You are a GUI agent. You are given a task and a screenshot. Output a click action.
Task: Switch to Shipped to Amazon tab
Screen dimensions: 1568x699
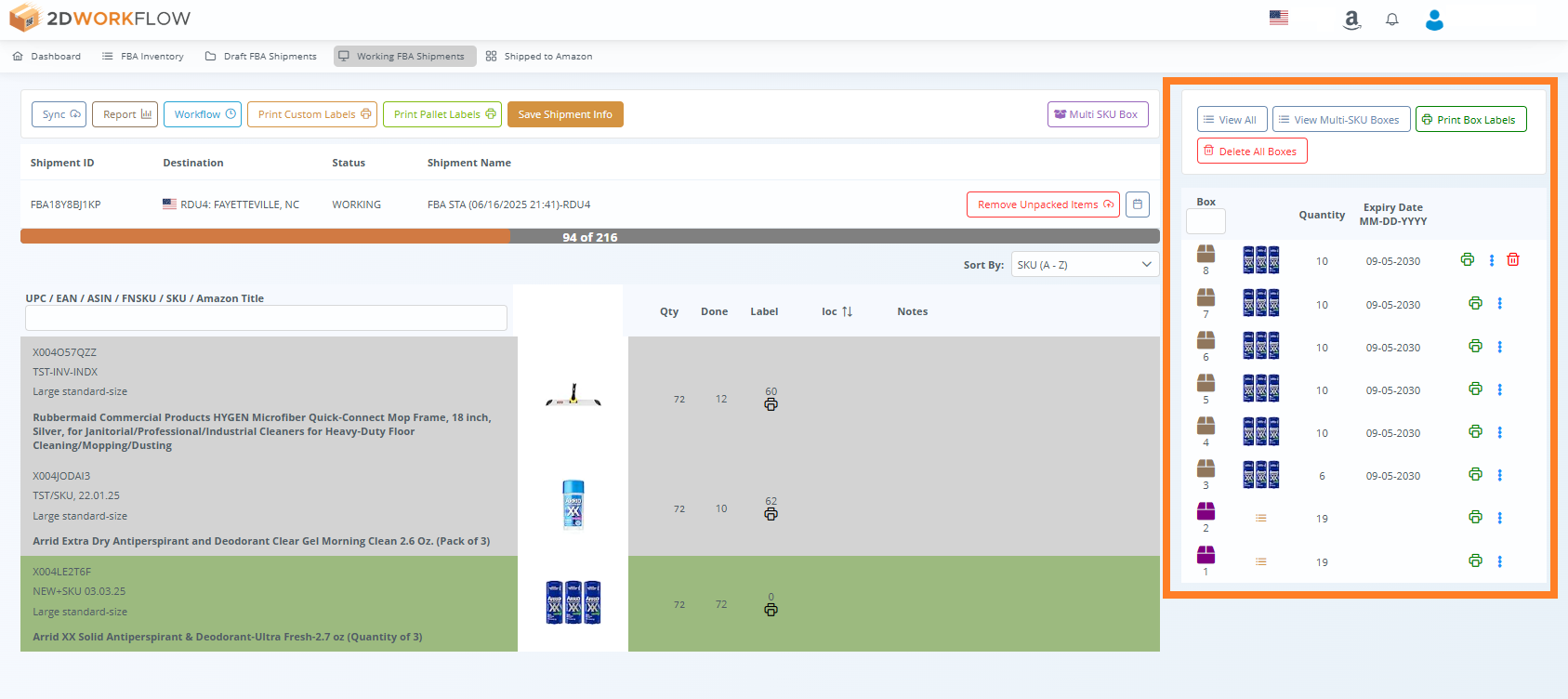click(x=539, y=57)
